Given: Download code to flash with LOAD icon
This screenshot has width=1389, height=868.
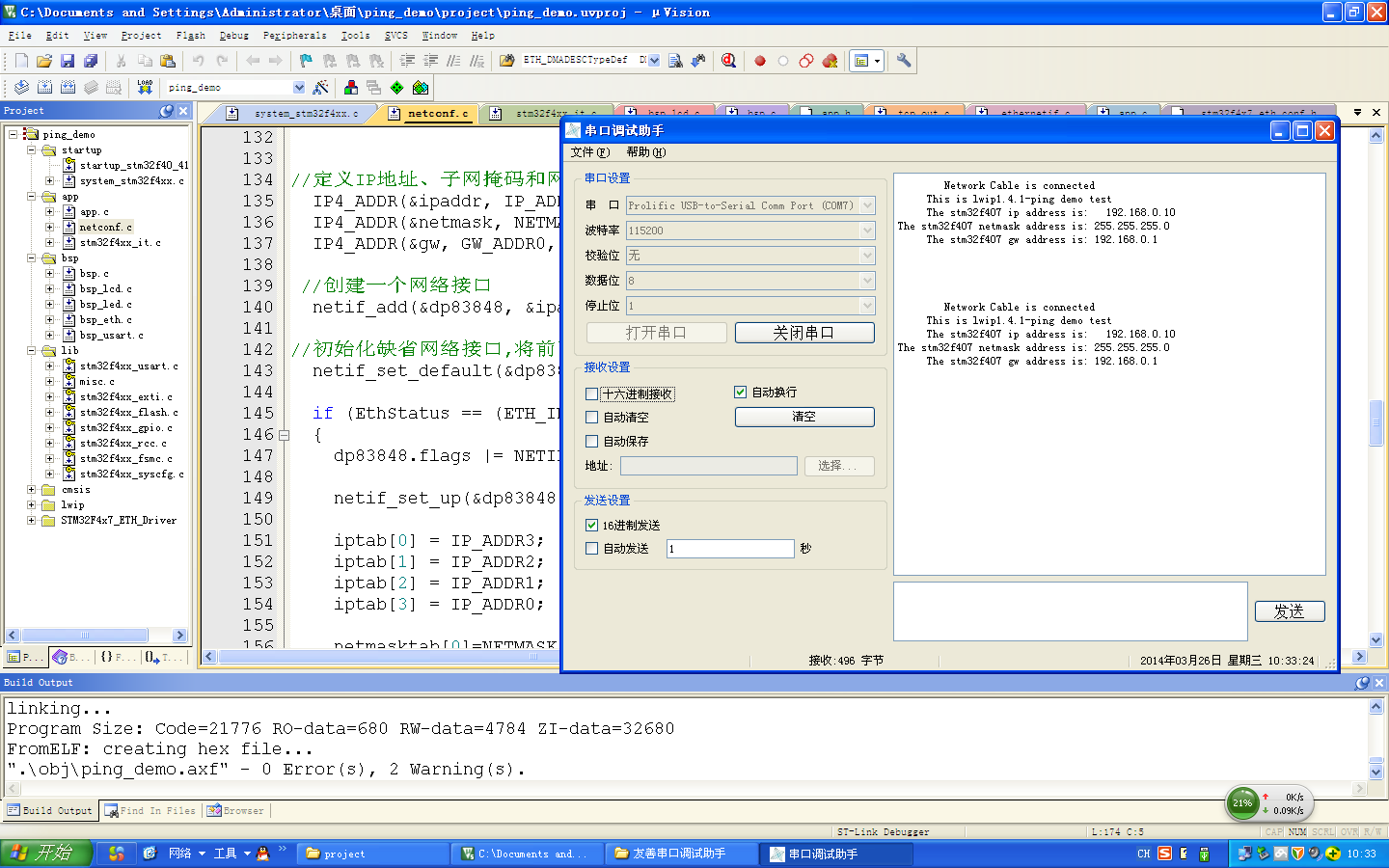Looking at the screenshot, I should point(145,88).
